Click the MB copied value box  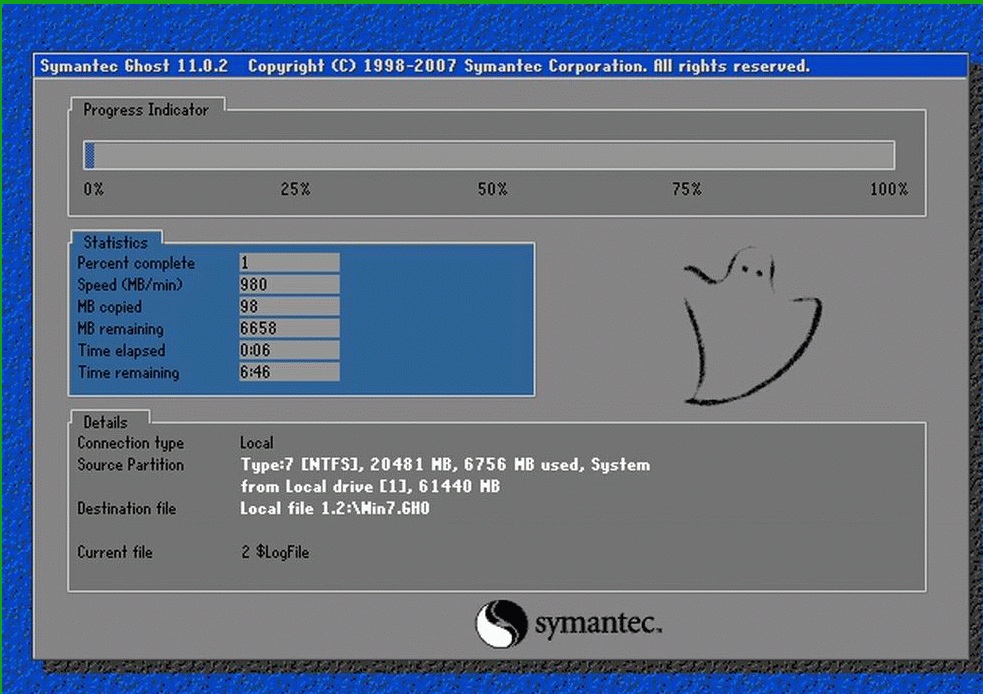[289, 307]
